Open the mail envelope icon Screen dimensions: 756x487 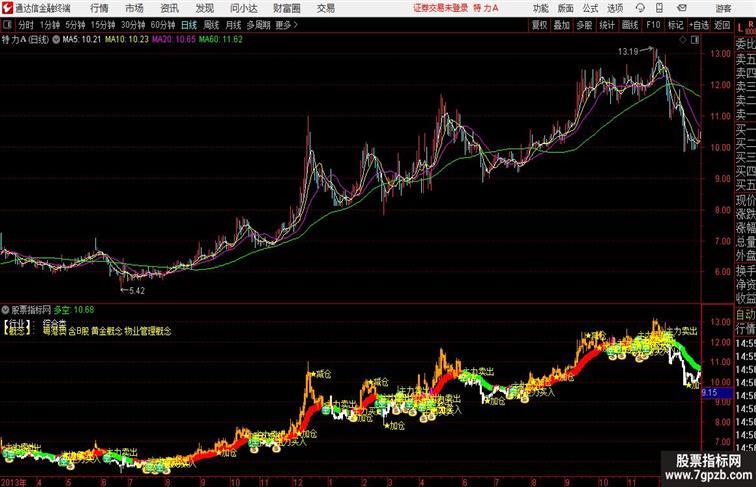point(682,8)
